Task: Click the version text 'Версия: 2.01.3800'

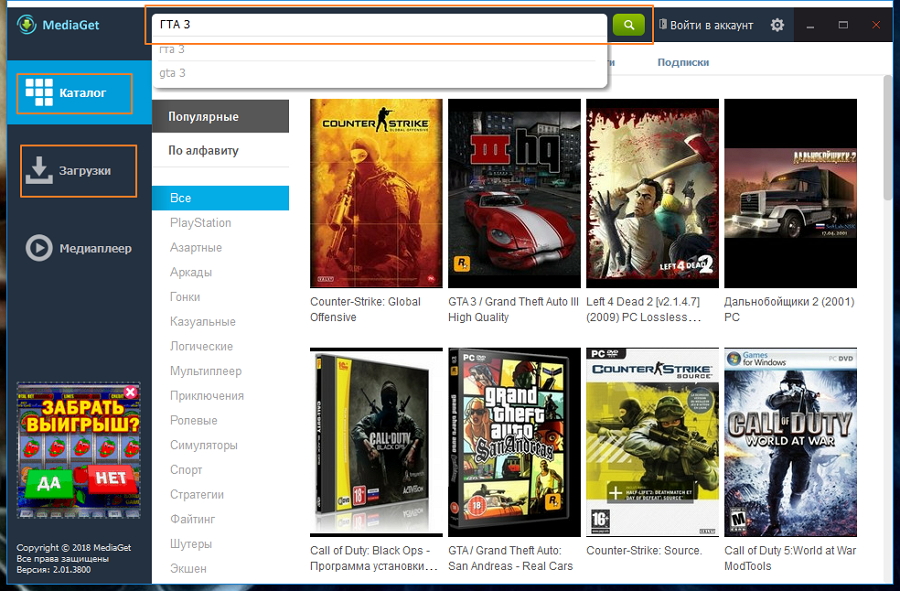Action: pos(53,569)
